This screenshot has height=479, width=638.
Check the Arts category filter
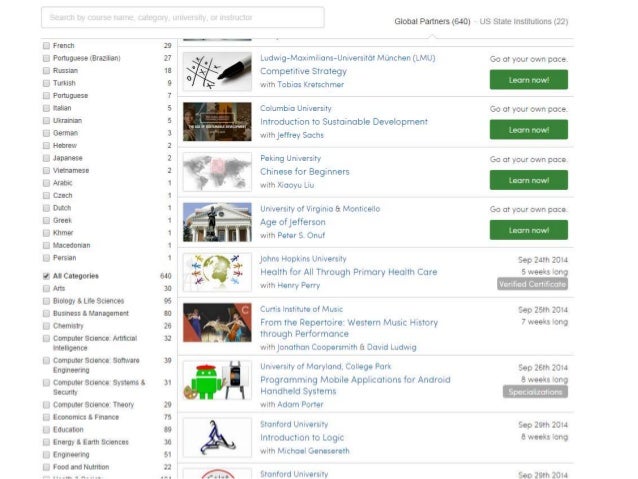[x=46, y=289]
